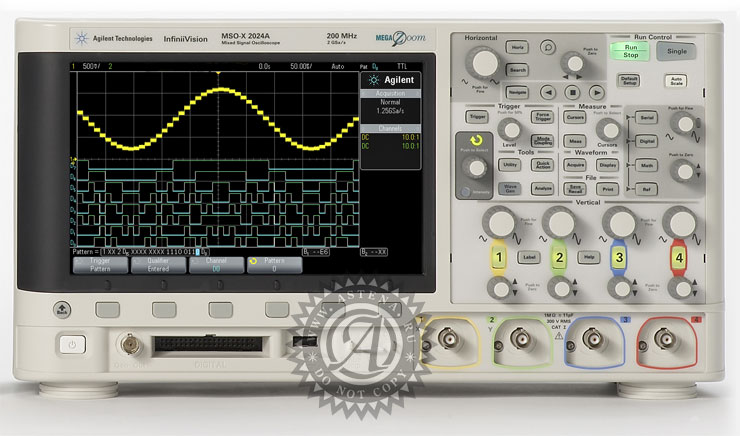
Task: Click the navigate stop square key
Action: pyautogui.click(x=572, y=92)
